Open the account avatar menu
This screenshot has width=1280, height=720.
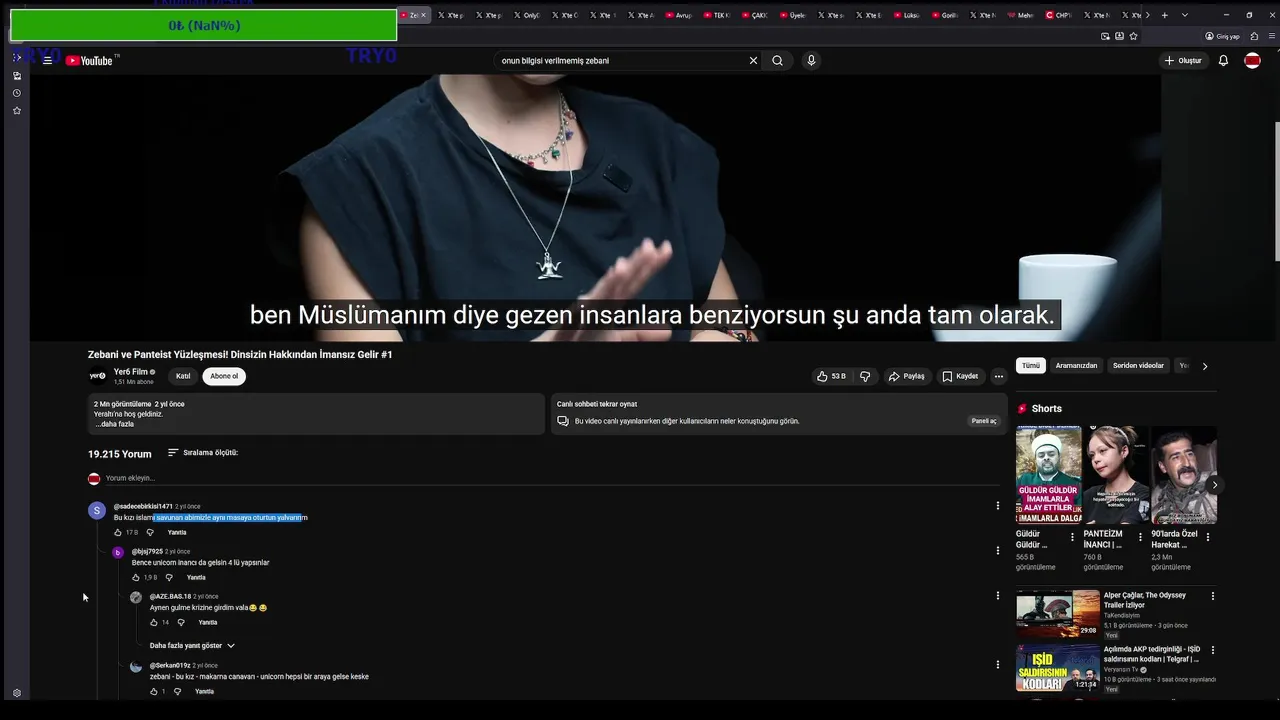(x=1252, y=61)
